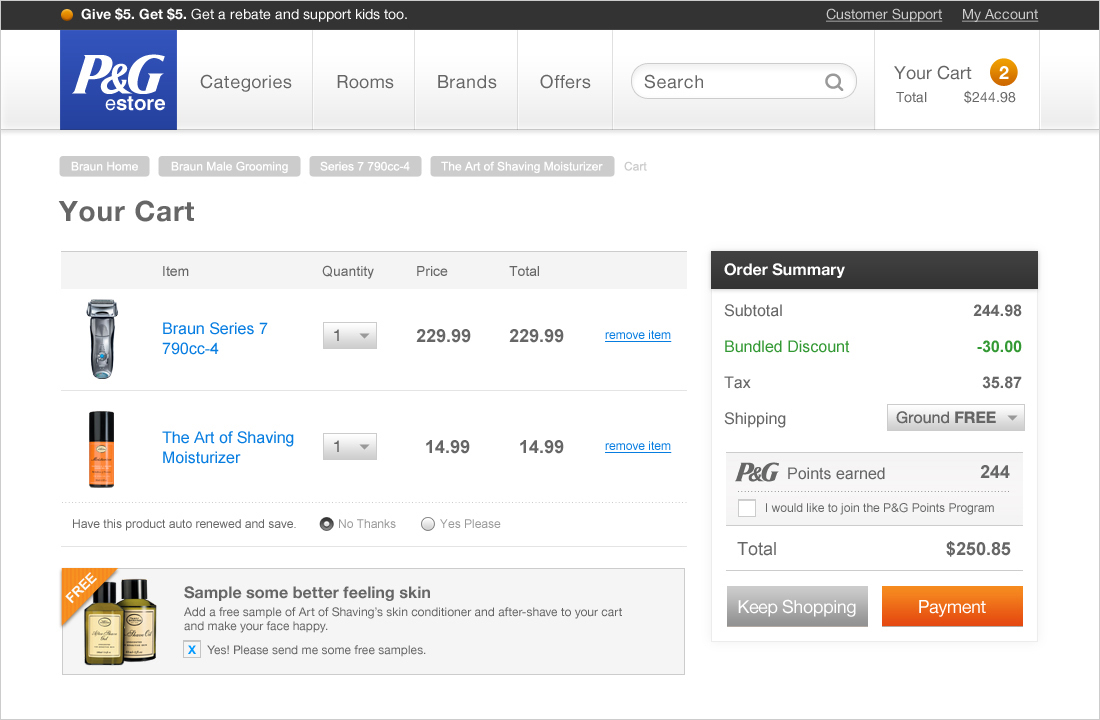
Task: Click the Your Cart header text
Action: pyautogui.click(x=932, y=73)
